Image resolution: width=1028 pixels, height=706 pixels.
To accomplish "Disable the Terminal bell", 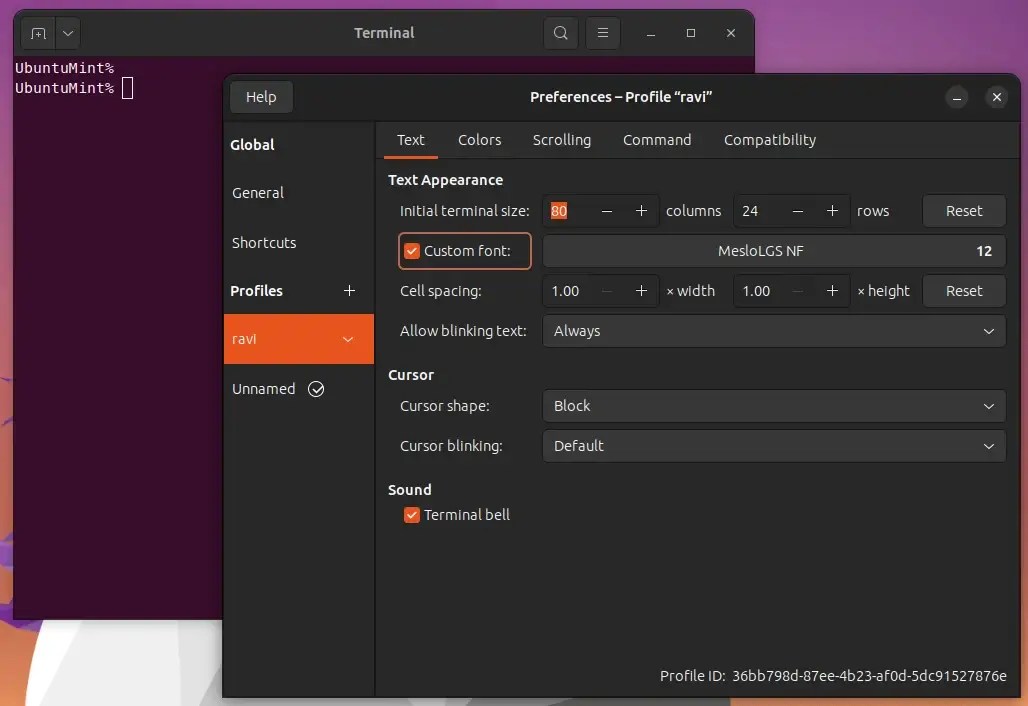I will click(x=412, y=514).
